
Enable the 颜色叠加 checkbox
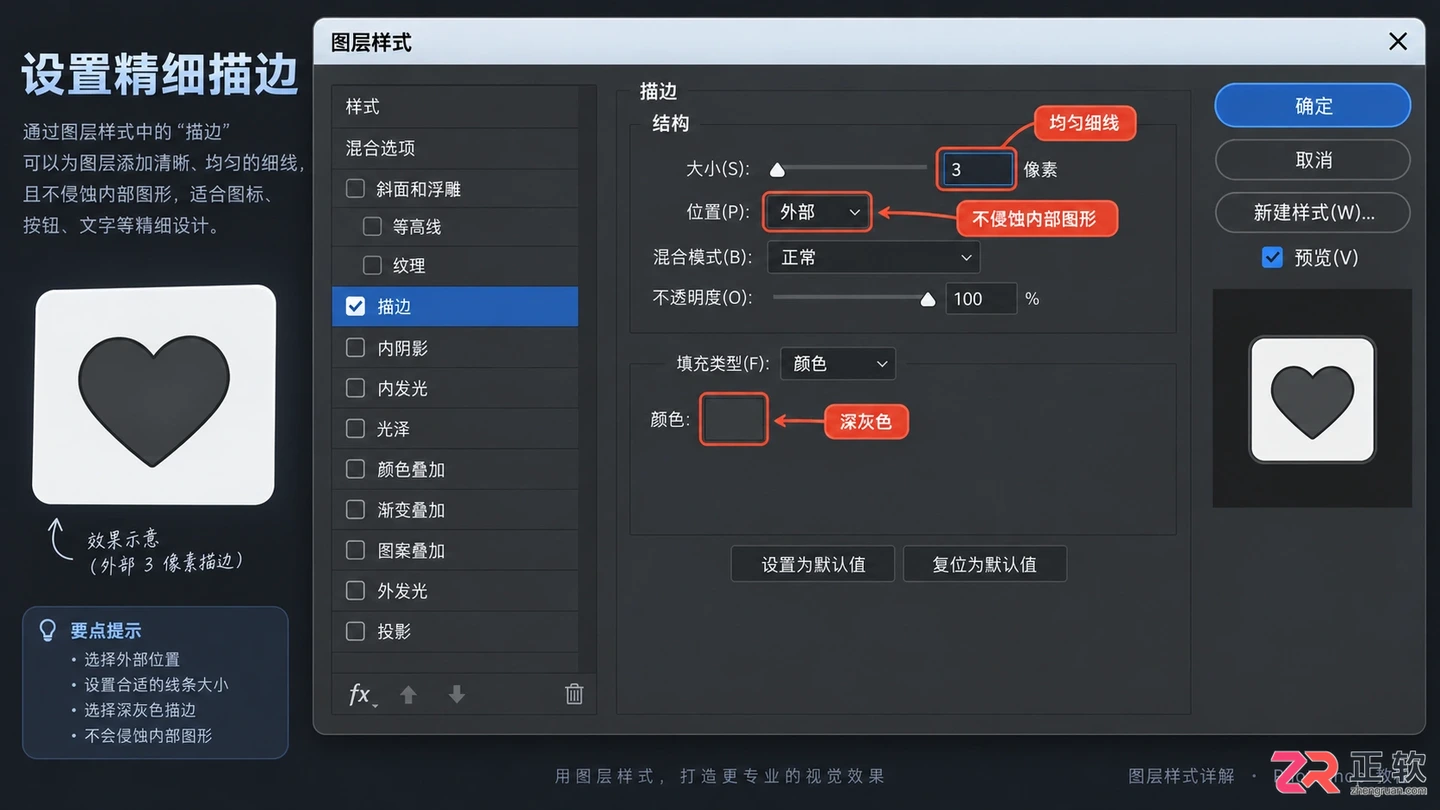[x=355, y=469]
